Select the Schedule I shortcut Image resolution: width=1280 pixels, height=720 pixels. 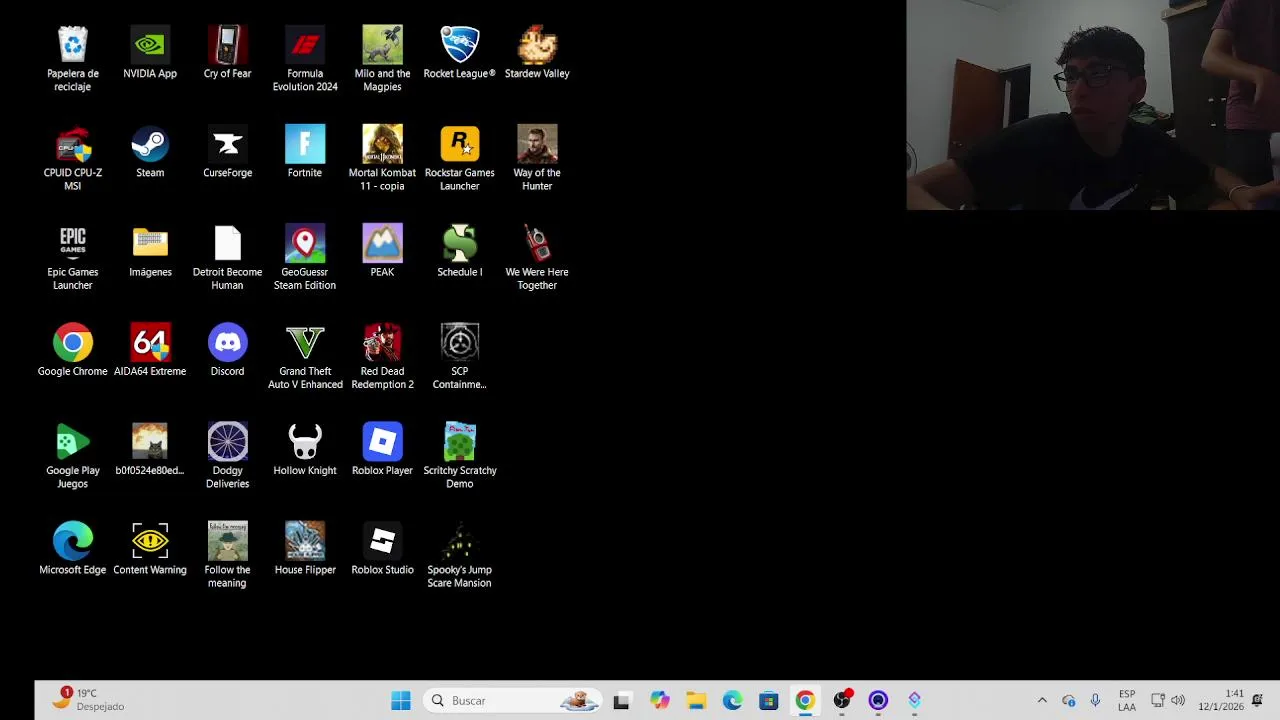(x=460, y=251)
